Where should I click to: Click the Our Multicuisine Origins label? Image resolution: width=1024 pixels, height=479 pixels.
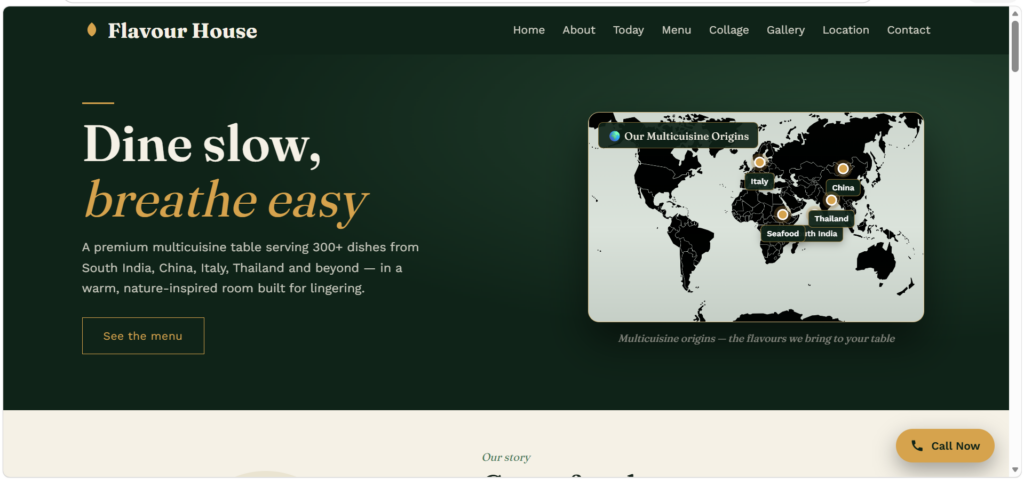click(678, 136)
